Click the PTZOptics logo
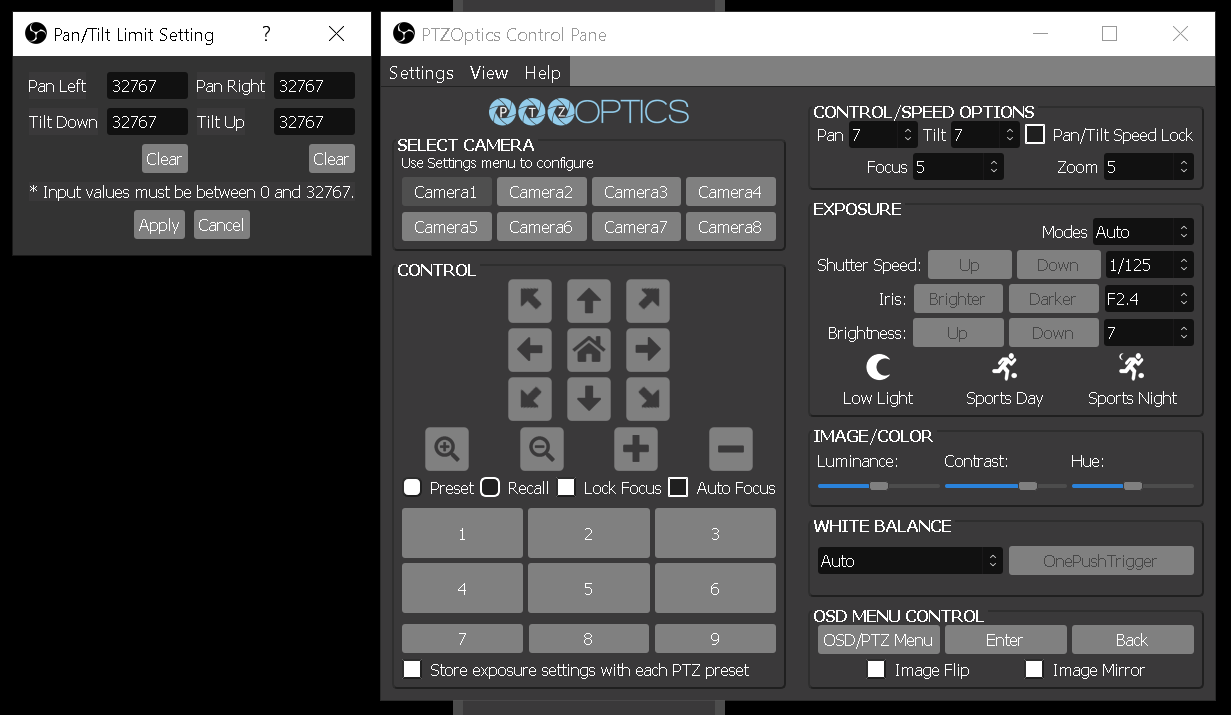The width and height of the screenshot is (1231, 715). click(589, 111)
